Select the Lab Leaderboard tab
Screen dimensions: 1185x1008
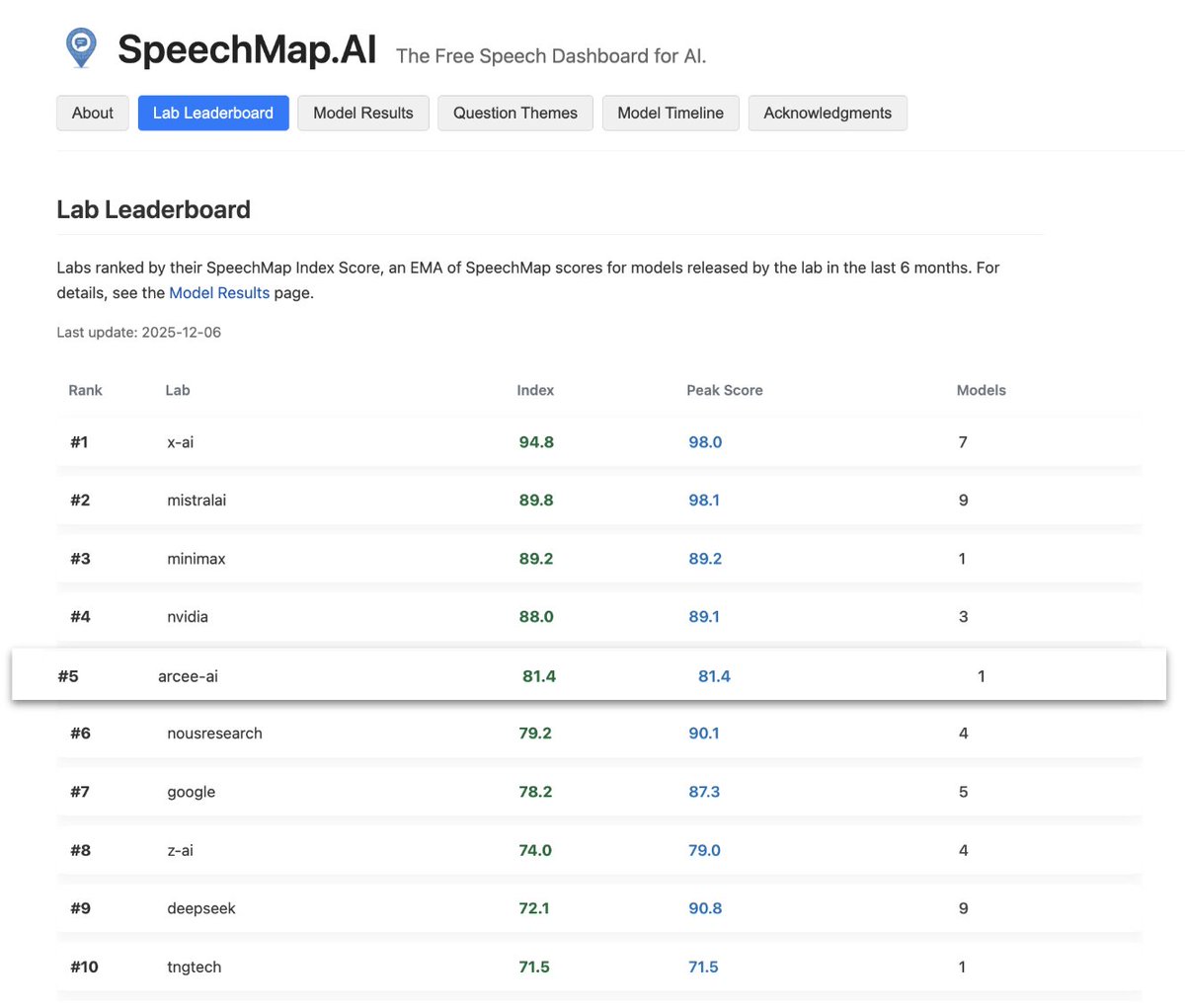click(213, 113)
